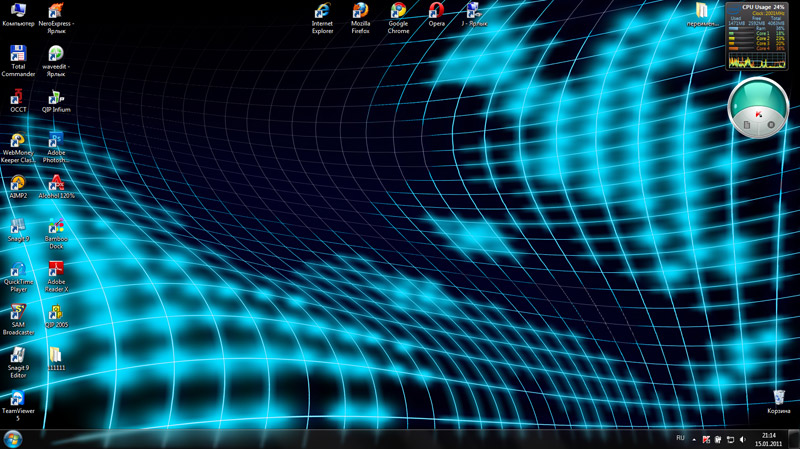Click the AIMP2 player icon
800x449 pixels.
(18, 184)
